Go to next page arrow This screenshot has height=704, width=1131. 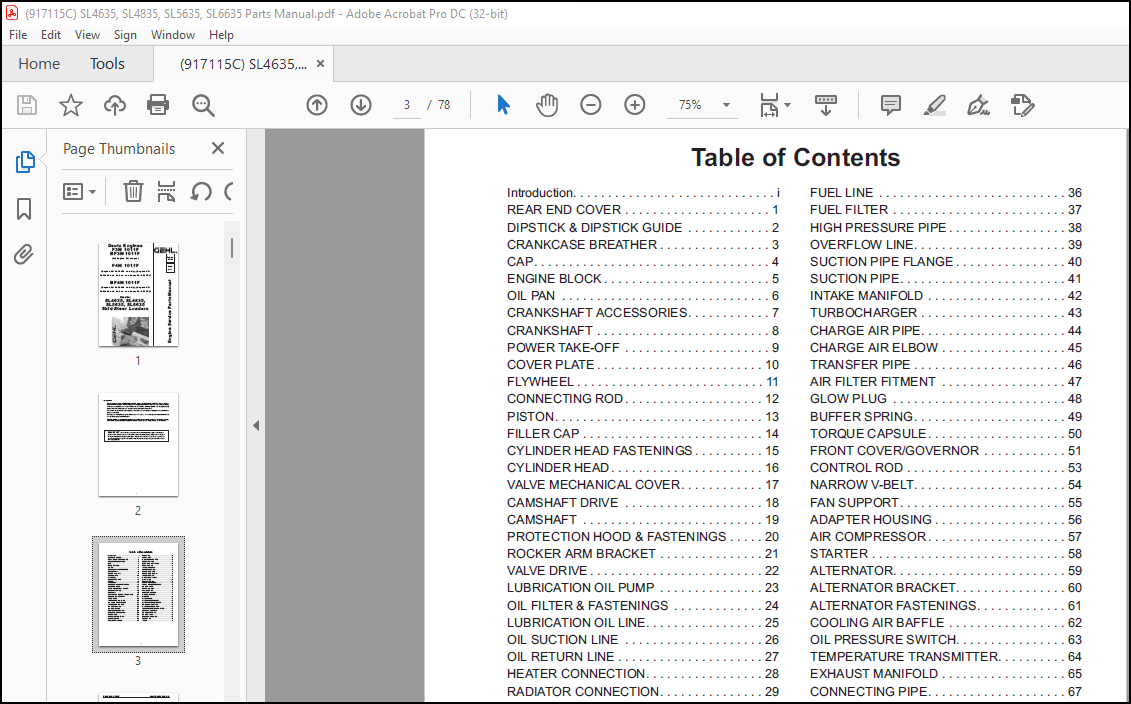pos(361,105)
